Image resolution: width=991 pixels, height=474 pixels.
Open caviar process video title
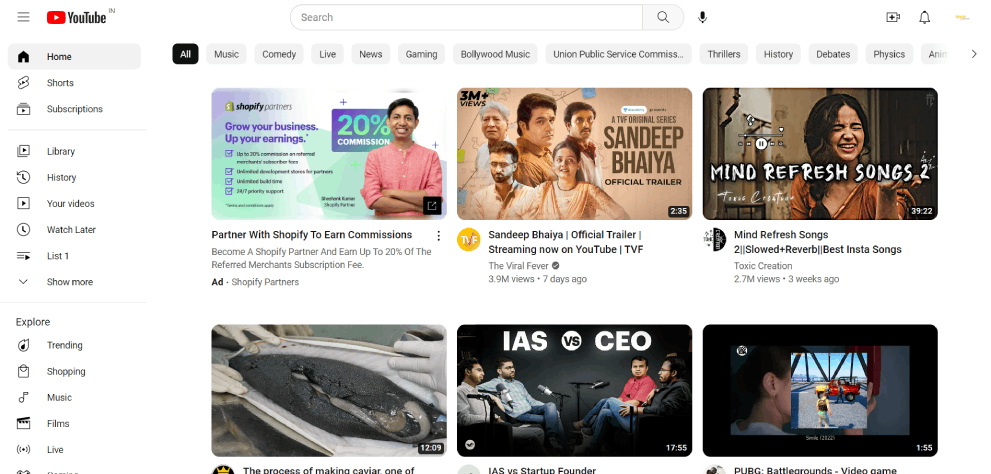(x=329, y=470)
